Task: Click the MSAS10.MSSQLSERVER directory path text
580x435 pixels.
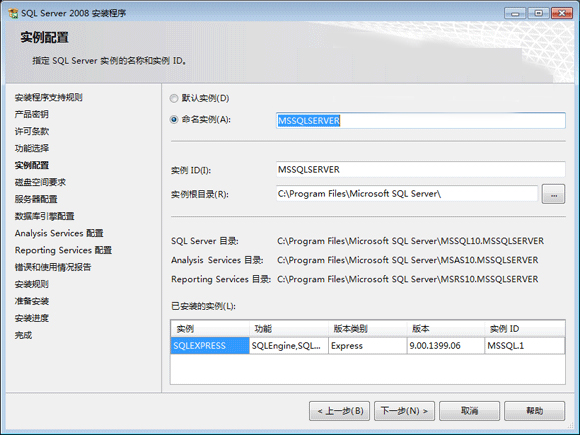Action: click(408, 260)
